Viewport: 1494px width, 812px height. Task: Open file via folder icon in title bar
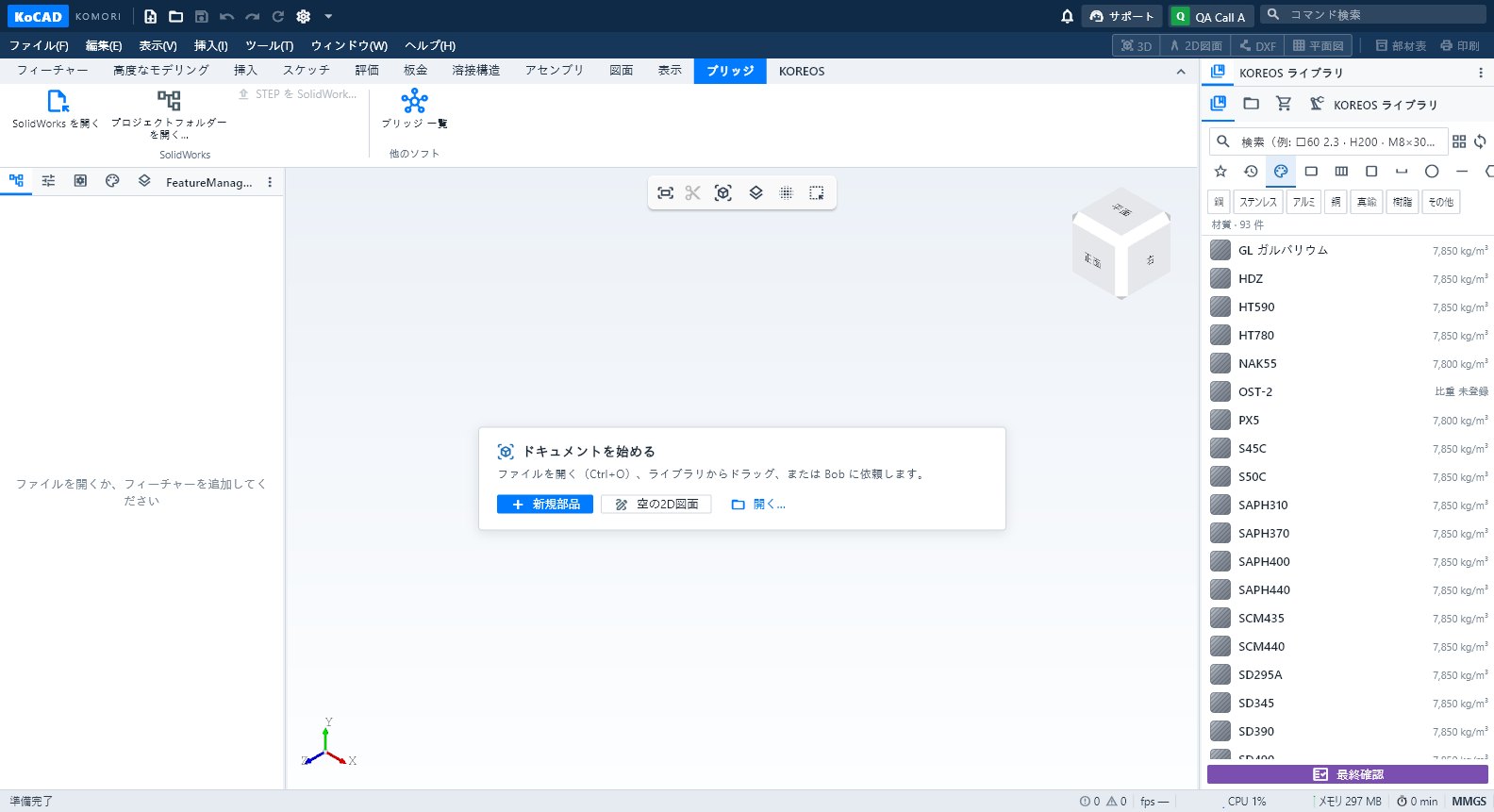pos(175,16)
